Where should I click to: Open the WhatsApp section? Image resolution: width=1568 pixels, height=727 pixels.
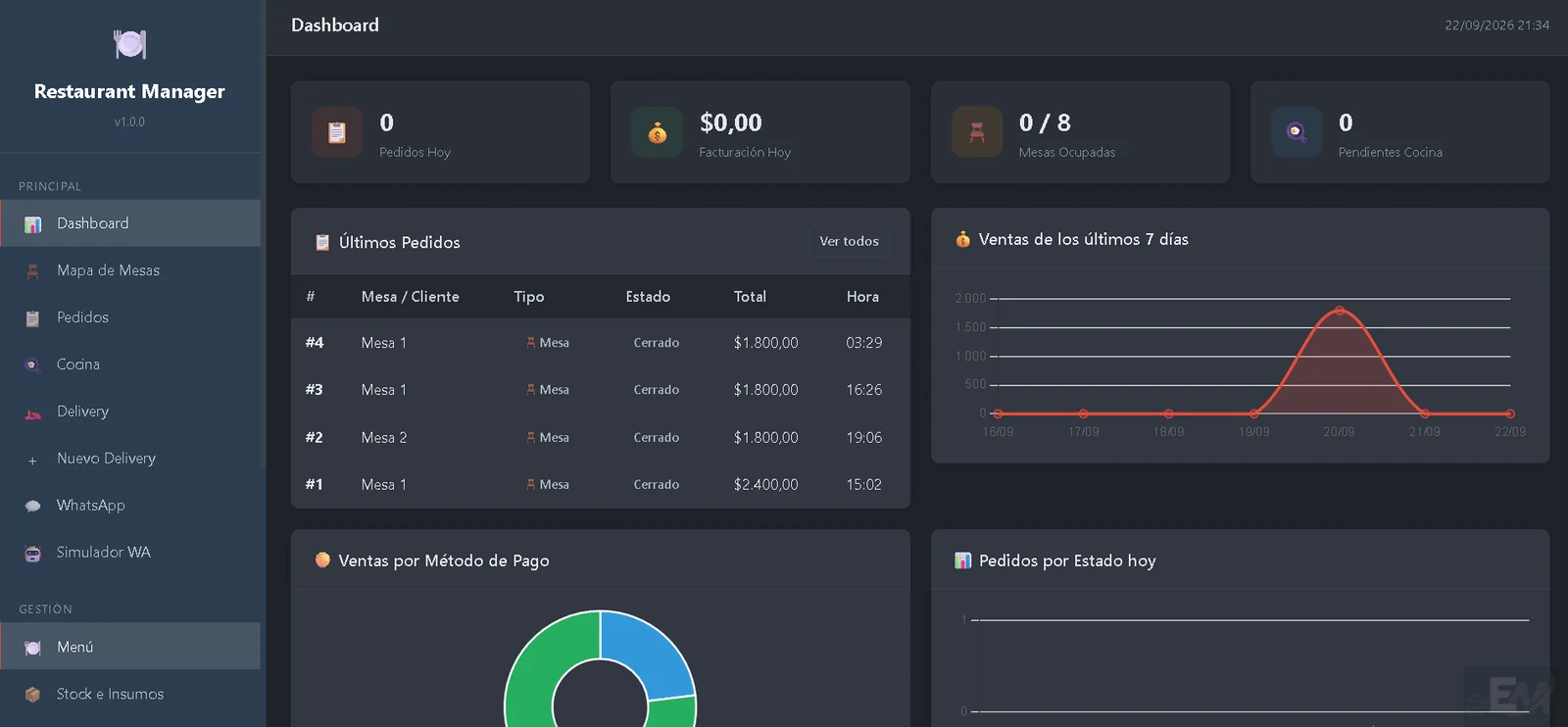point(130,506)
